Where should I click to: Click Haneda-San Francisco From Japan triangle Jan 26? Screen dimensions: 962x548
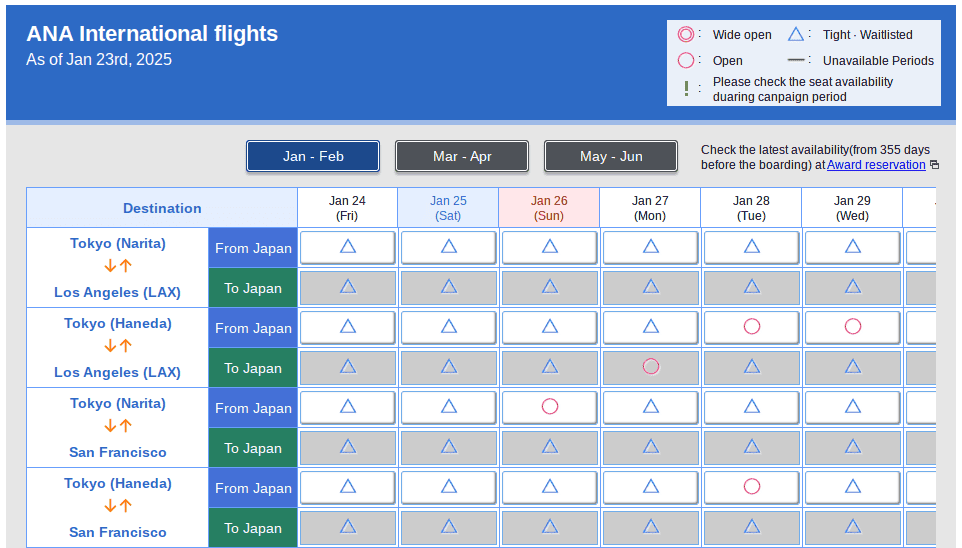point(550,487)
